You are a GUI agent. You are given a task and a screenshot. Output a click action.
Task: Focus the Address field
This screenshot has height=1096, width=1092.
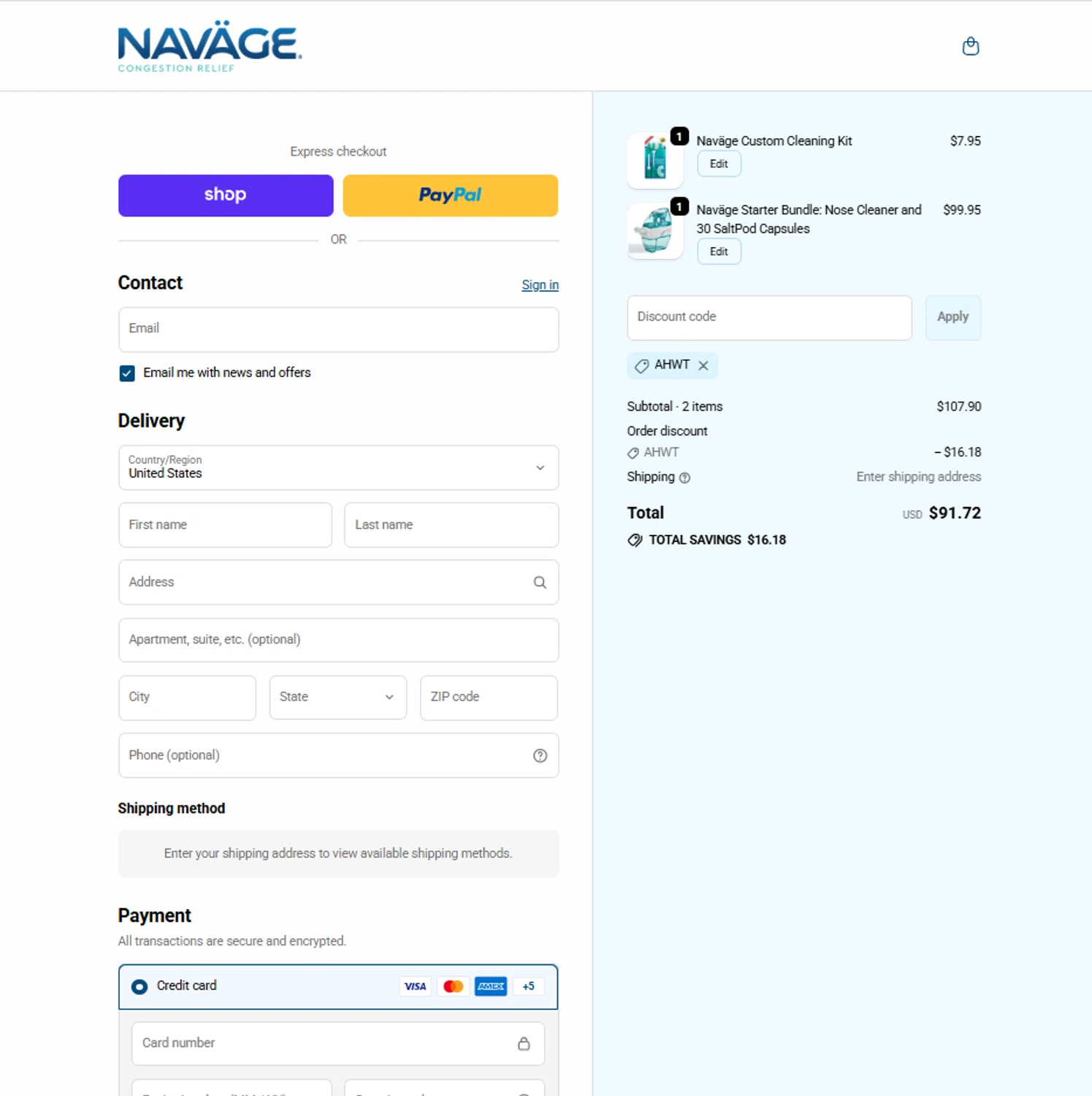click(x=338, y=582)
